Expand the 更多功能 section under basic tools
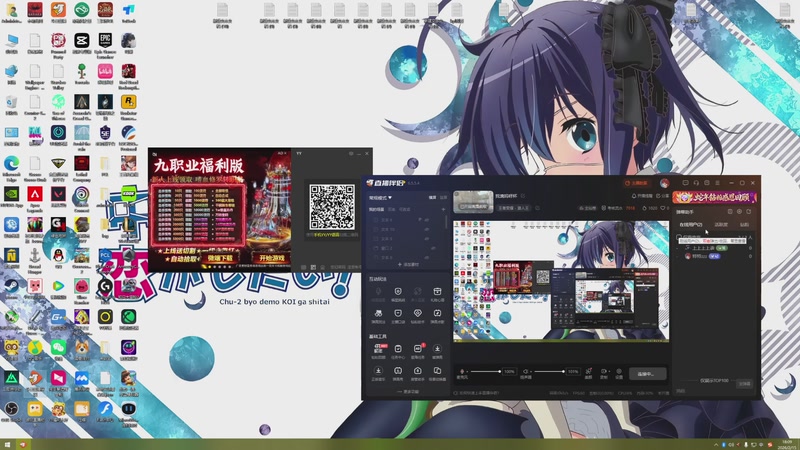The width and height of the screenshot is (800, 450). (x=408, y=392)
